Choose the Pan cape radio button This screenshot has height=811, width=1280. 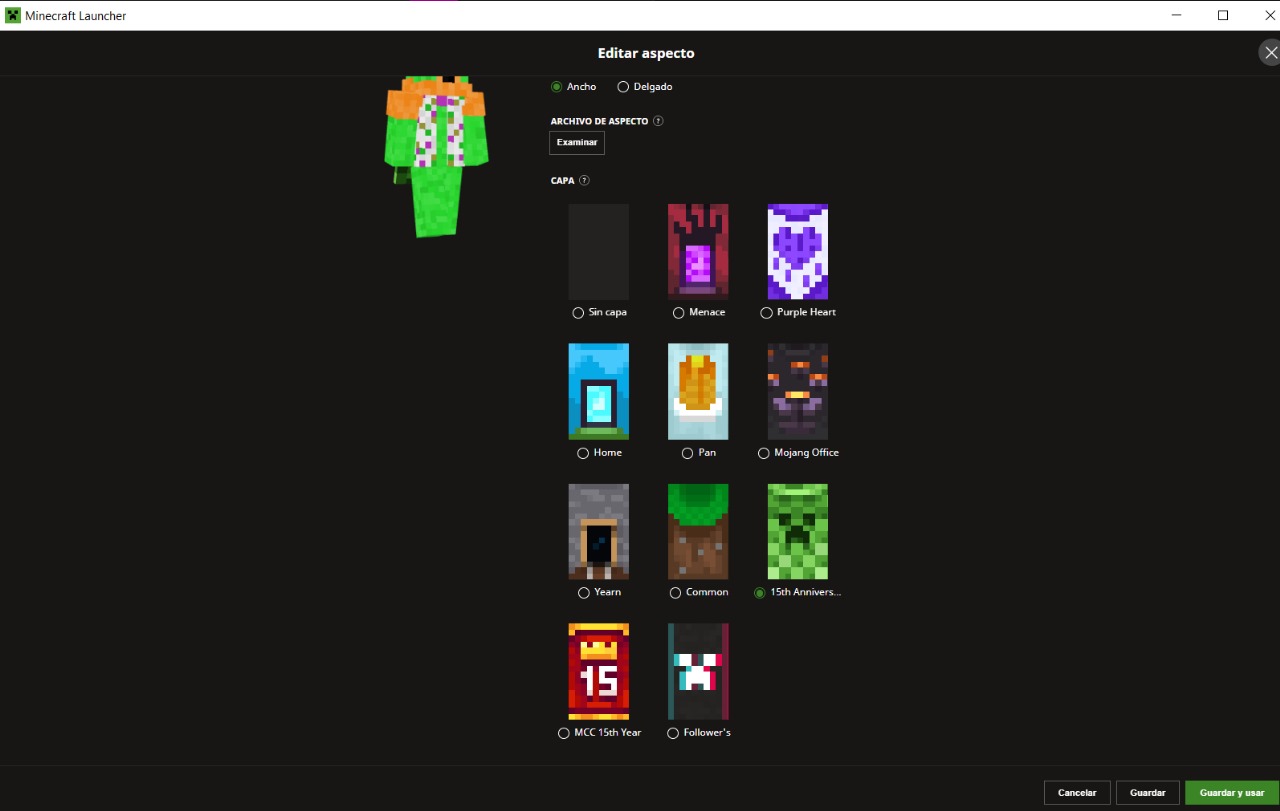point(687,453)
